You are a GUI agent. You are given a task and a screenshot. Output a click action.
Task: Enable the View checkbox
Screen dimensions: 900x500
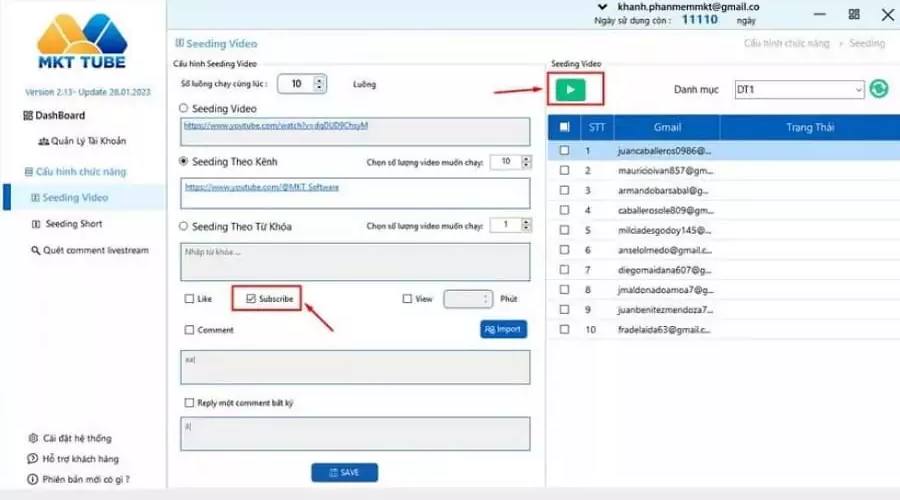[407, 299]
